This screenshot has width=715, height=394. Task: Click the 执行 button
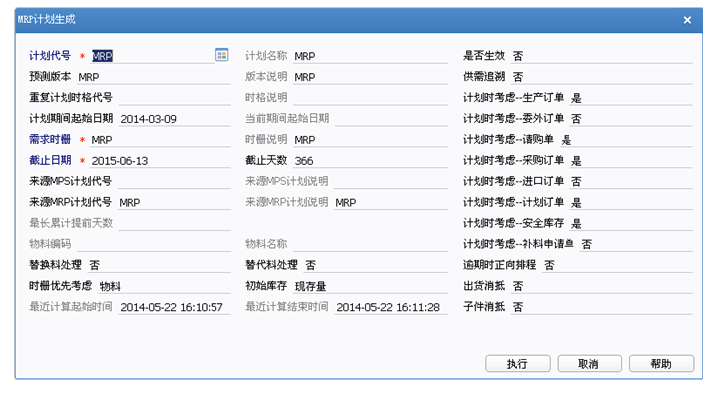(518, 363)
